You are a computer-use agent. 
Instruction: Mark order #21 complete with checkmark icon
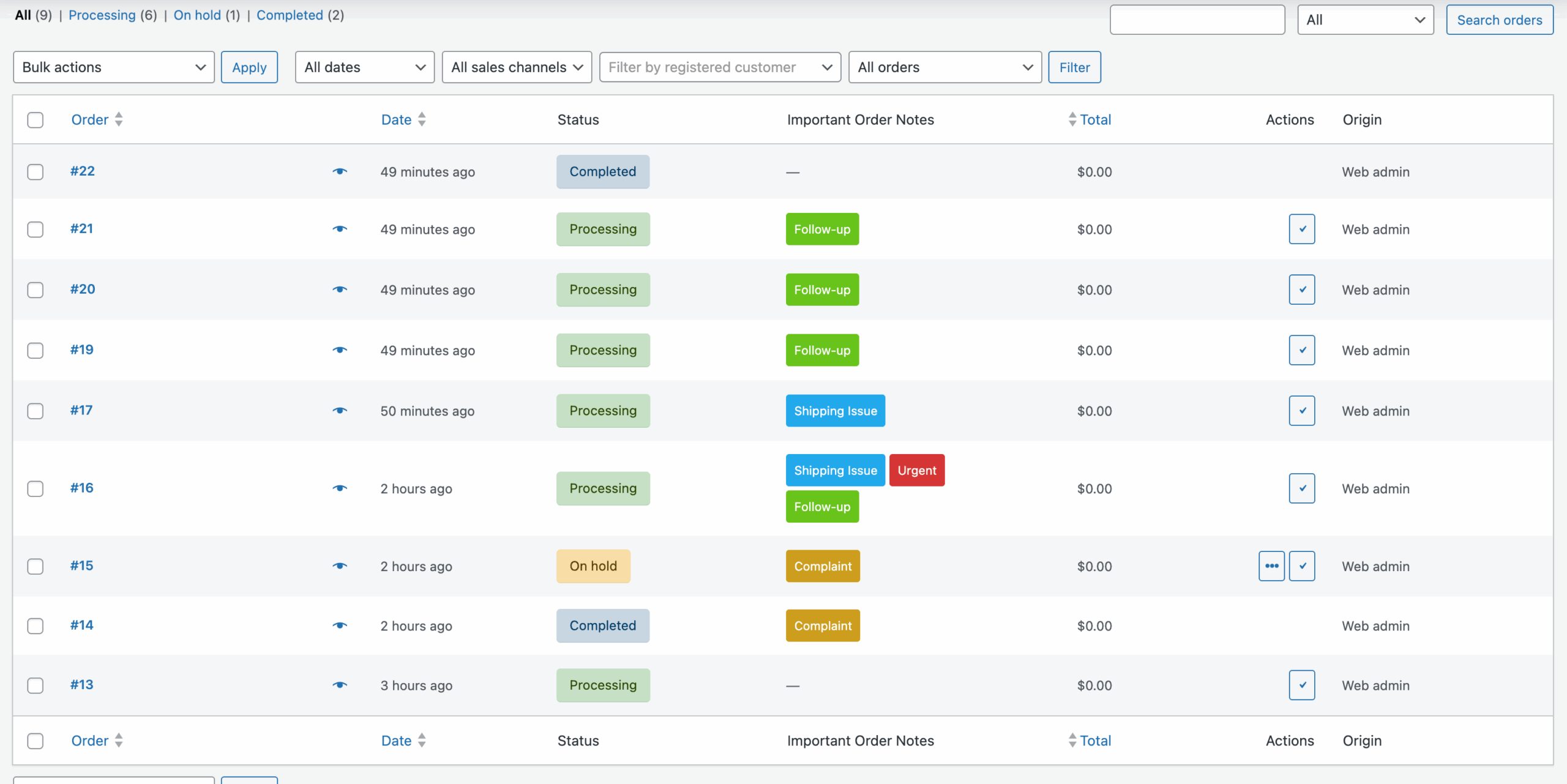[1301, 229]
